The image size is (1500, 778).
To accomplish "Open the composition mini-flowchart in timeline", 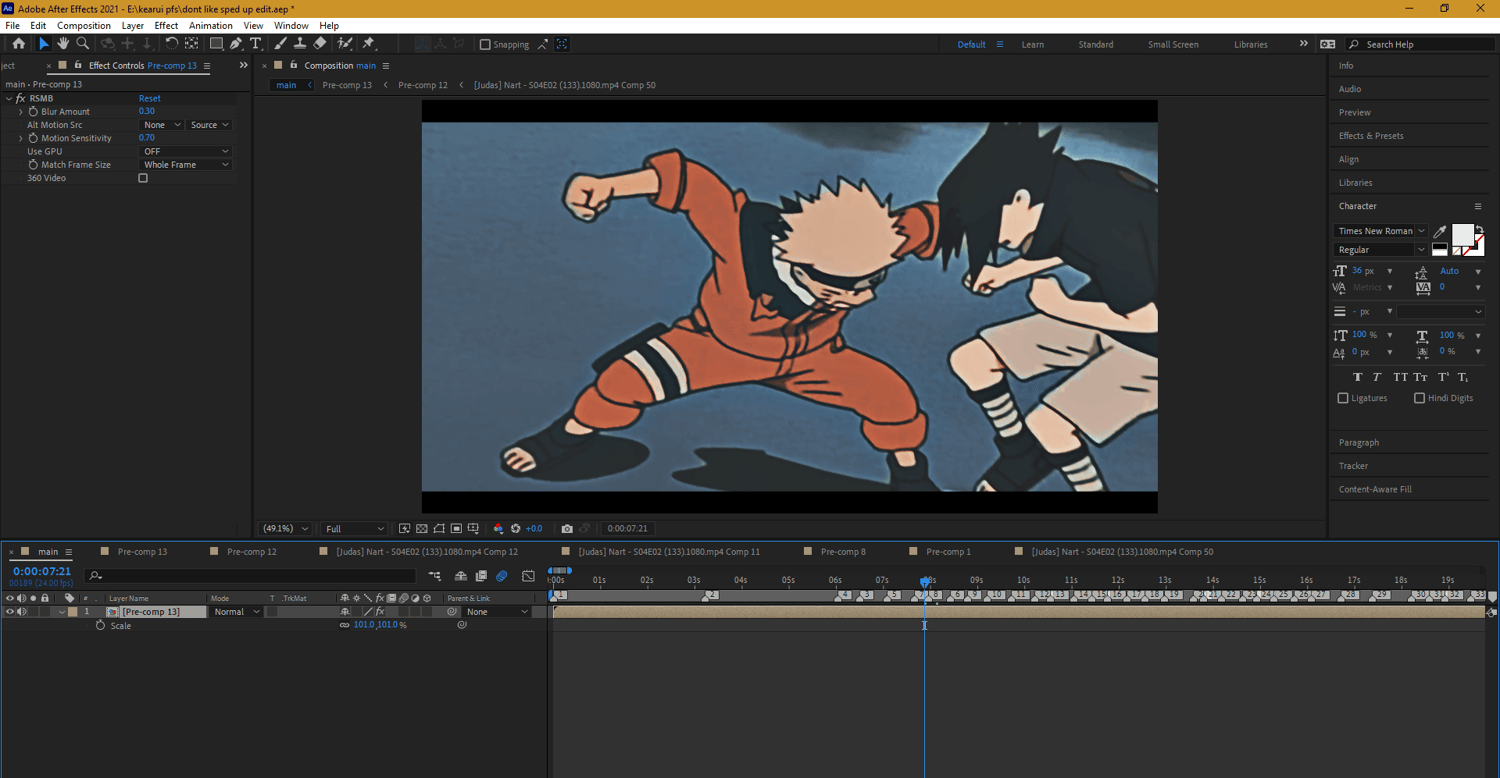I will 435,576.
